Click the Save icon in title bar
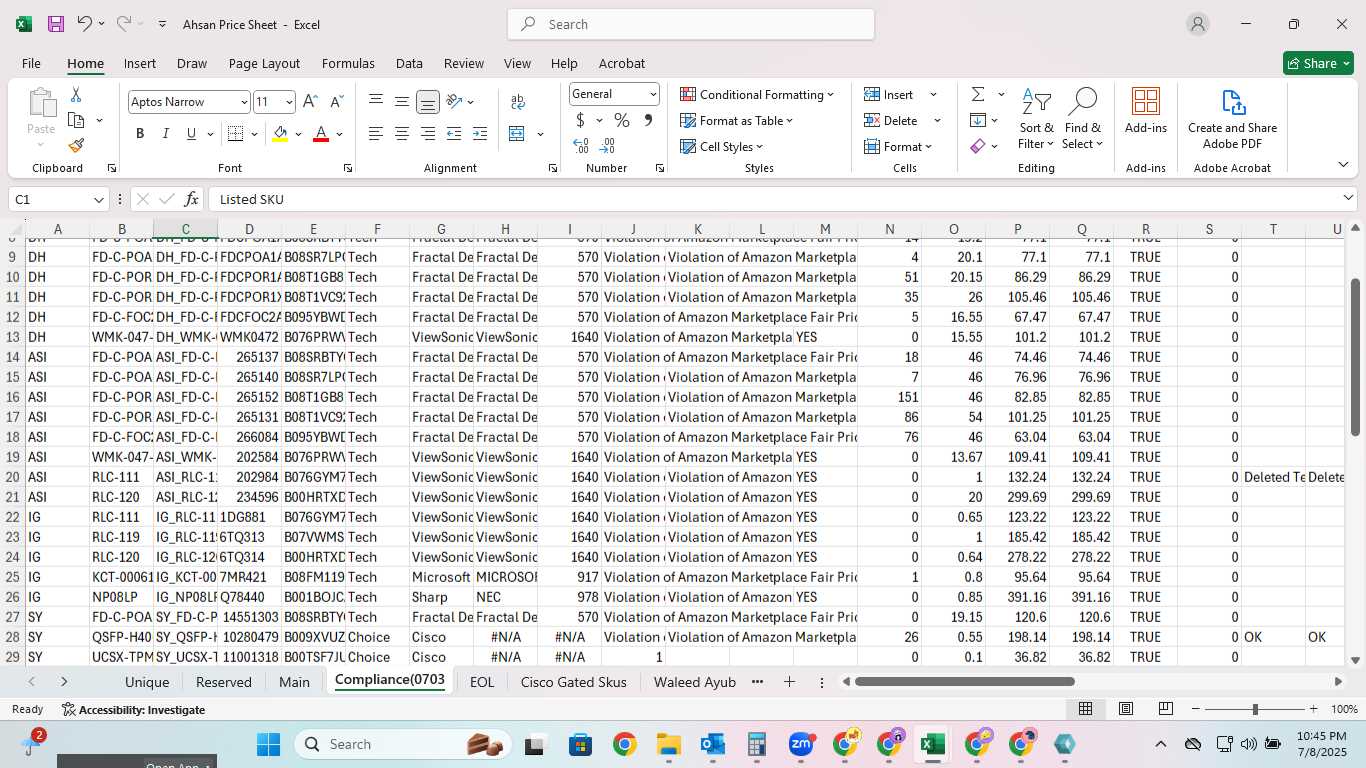Screen dimensions: 1366x768 (x=56, y=24)
